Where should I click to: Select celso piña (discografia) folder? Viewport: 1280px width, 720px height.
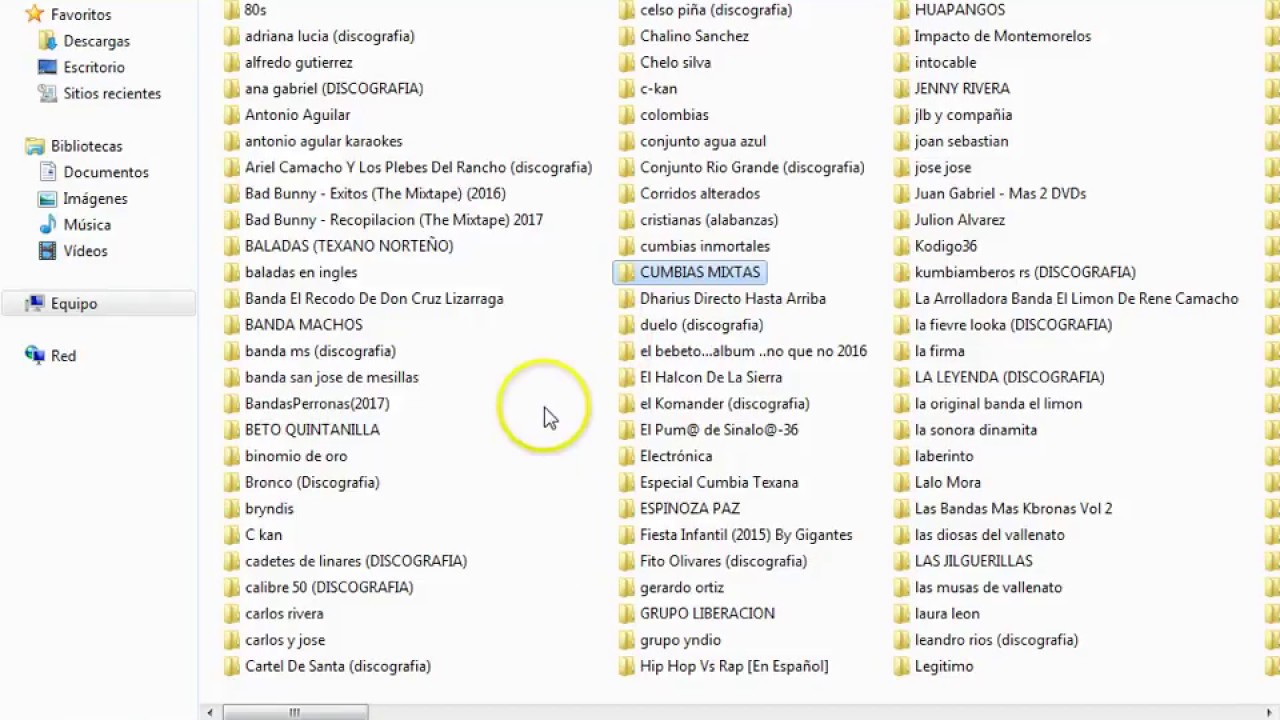click(716, 10)
